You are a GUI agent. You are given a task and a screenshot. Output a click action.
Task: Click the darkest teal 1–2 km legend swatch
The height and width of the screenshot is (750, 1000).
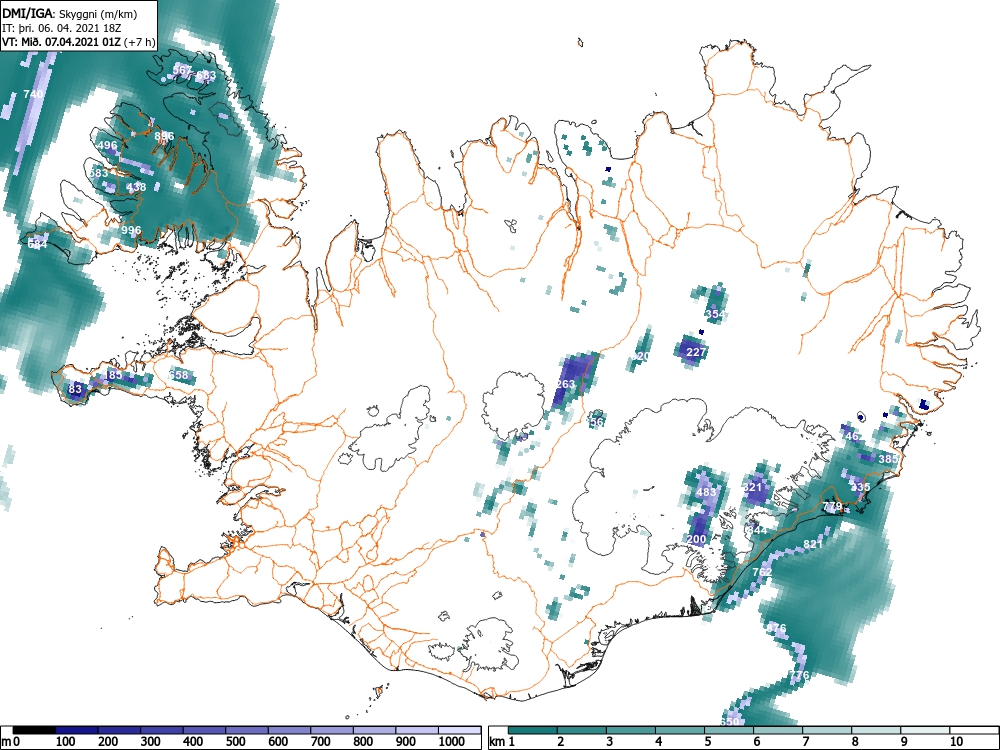533,730
